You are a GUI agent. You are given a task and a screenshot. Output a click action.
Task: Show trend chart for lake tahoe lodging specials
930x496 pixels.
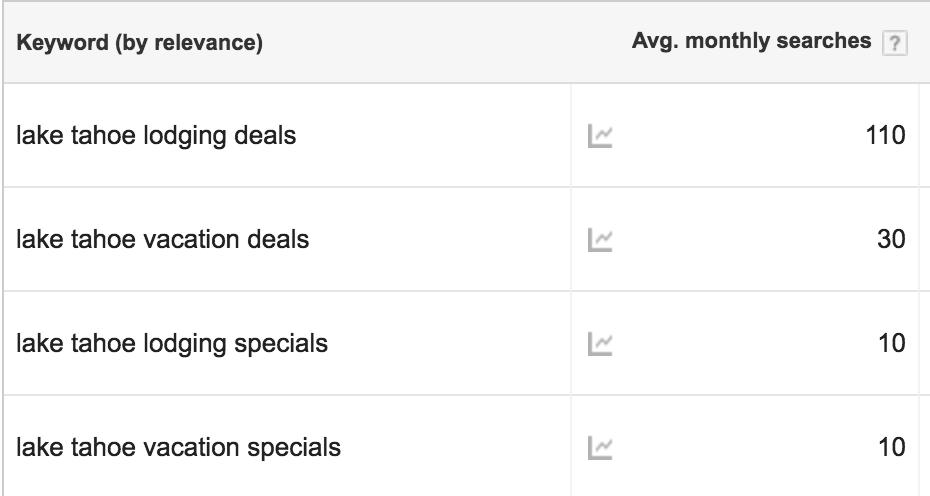pyautogui.click(x=600, y=344)
